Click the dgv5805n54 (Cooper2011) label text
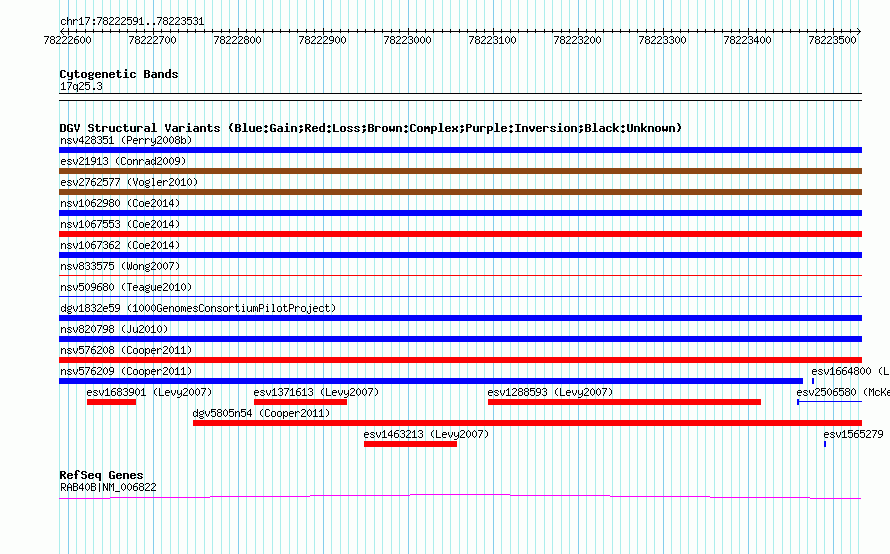Screen dimensions: 890x554 tap(262, 413)
